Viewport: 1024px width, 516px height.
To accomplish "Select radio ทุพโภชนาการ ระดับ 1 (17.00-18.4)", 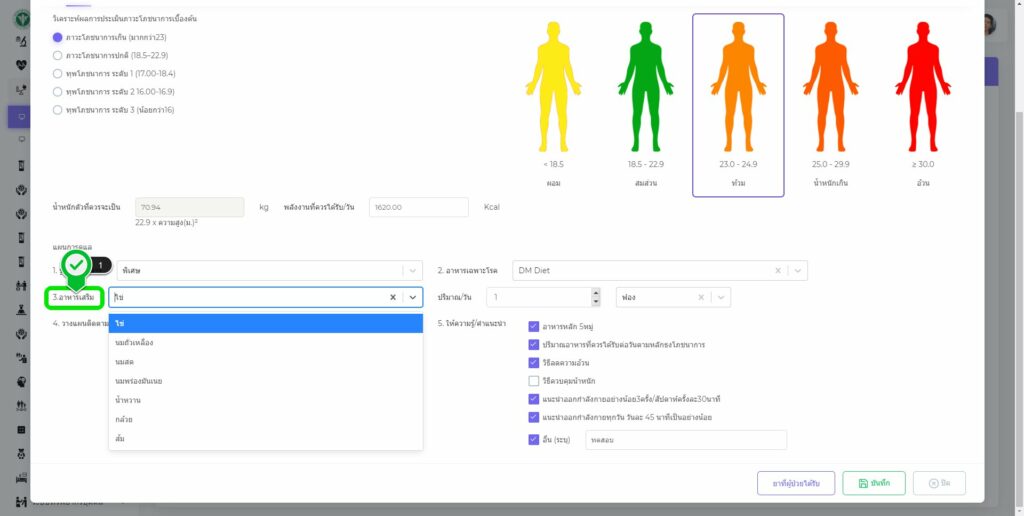I will (x=58, y=73).
